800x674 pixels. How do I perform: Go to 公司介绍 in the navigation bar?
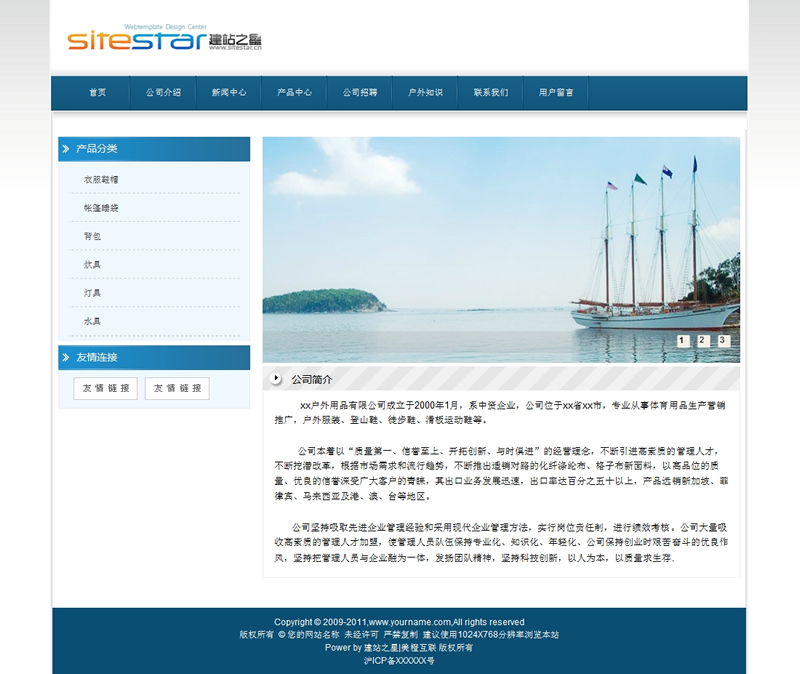coord(163,93)
